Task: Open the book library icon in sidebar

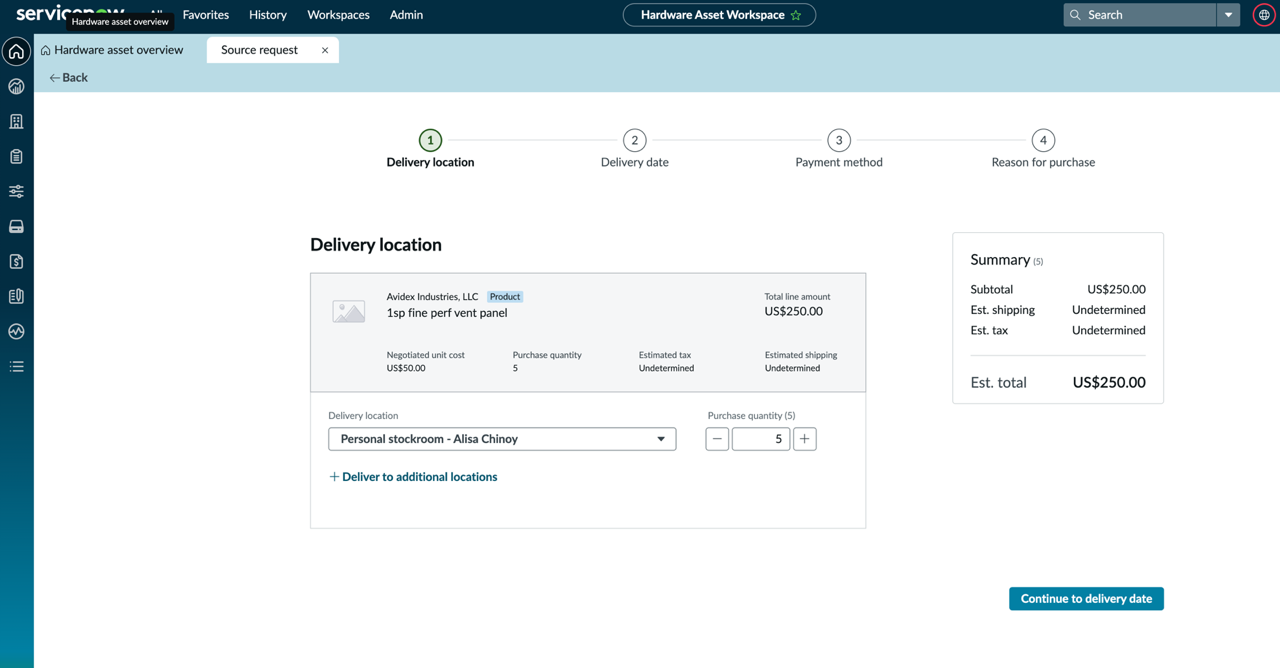Action: (16, 297)
